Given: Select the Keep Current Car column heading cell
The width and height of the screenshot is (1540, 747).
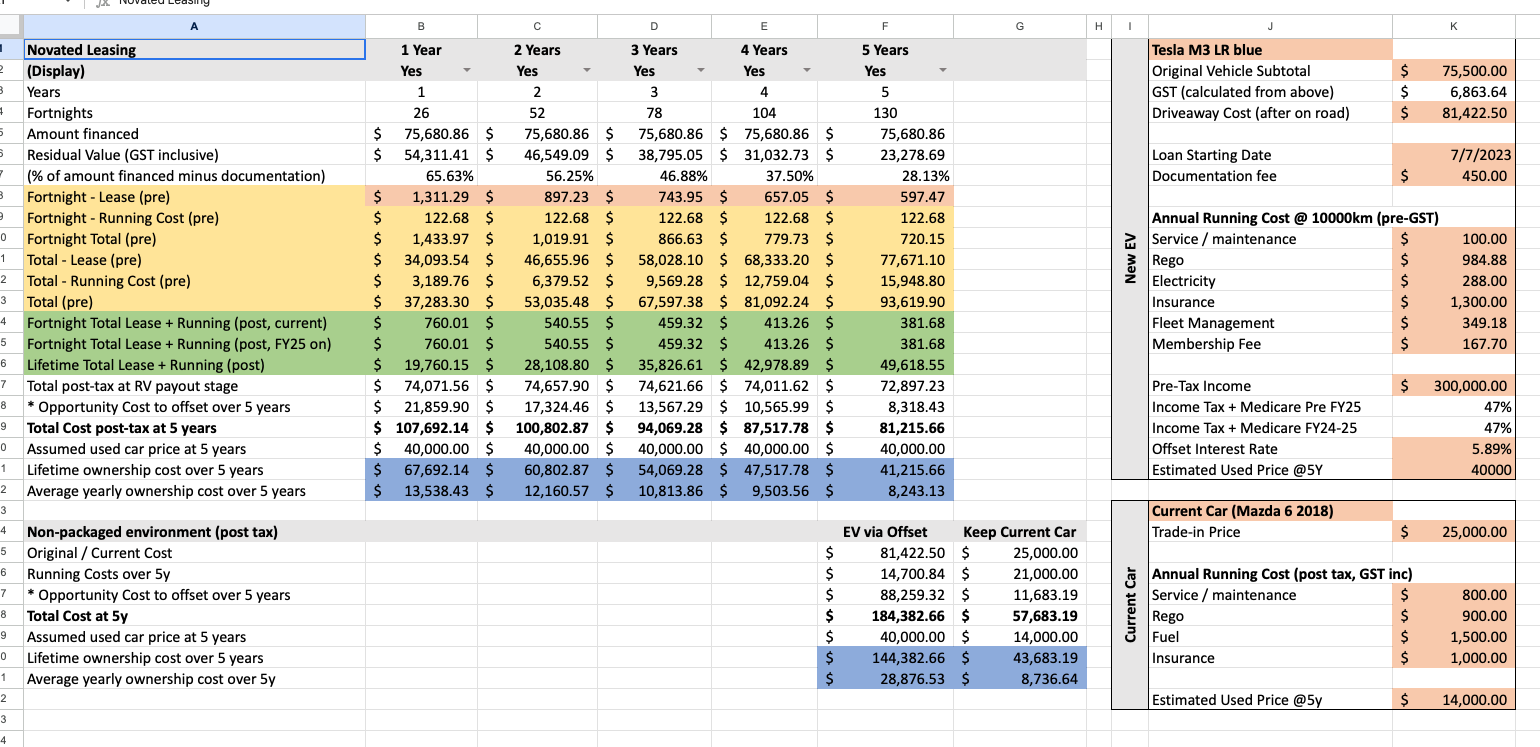Looking at the screenshot, I should [x=1019, y=532].
